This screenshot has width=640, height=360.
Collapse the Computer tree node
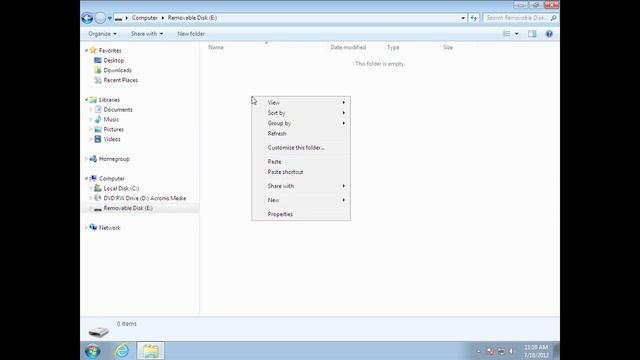(86, 178)
